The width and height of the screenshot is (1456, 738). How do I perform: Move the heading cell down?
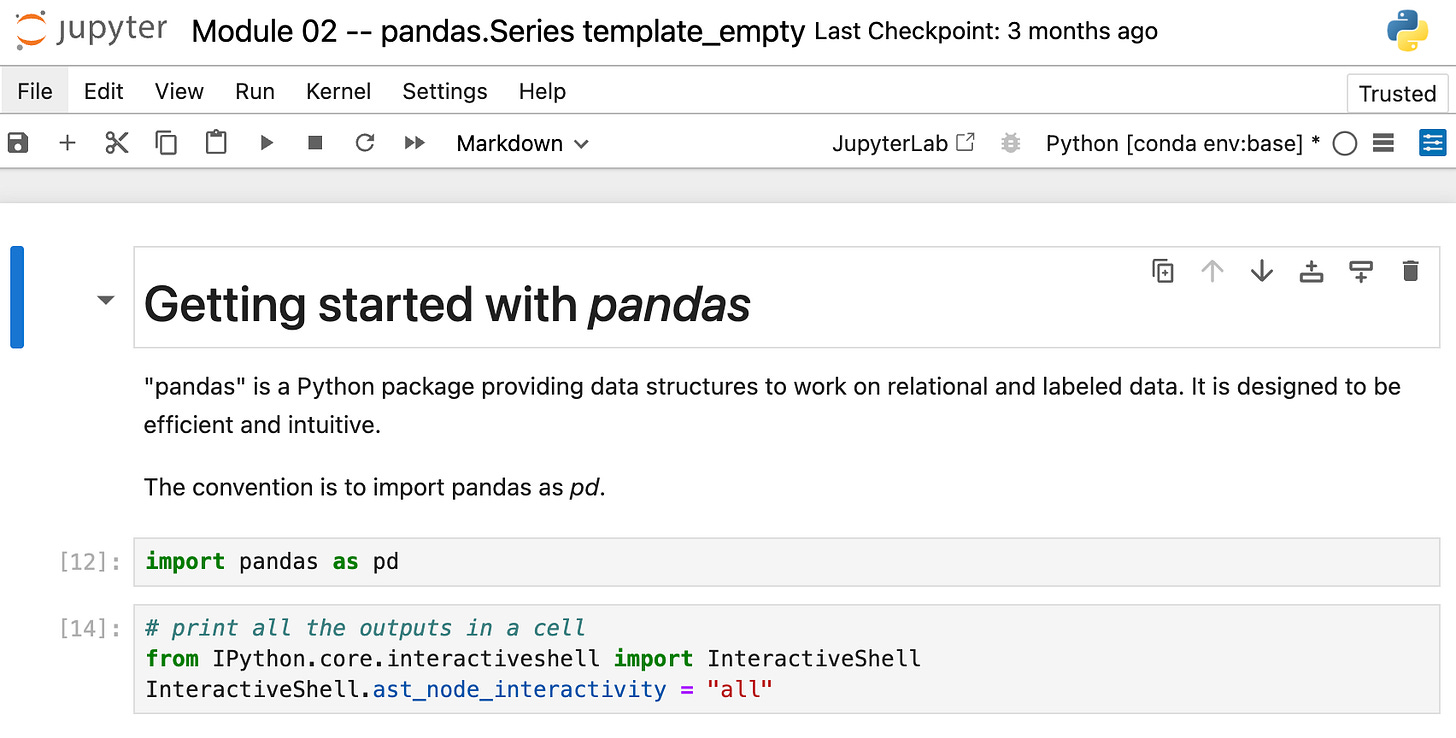click(x=1262, y=271)
